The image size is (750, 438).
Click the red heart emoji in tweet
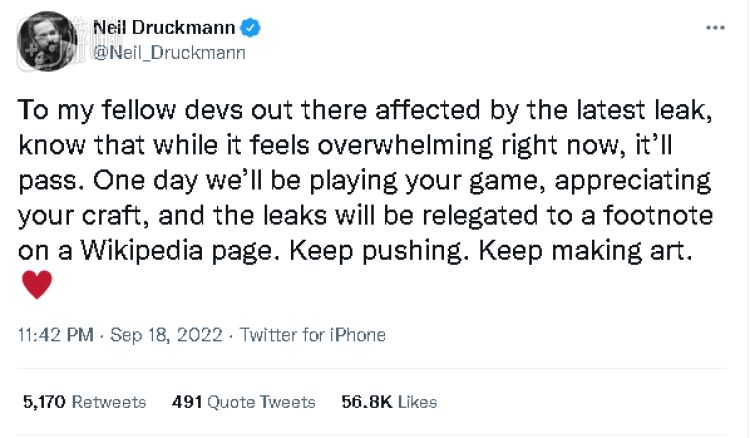click(x=37, y=286)
